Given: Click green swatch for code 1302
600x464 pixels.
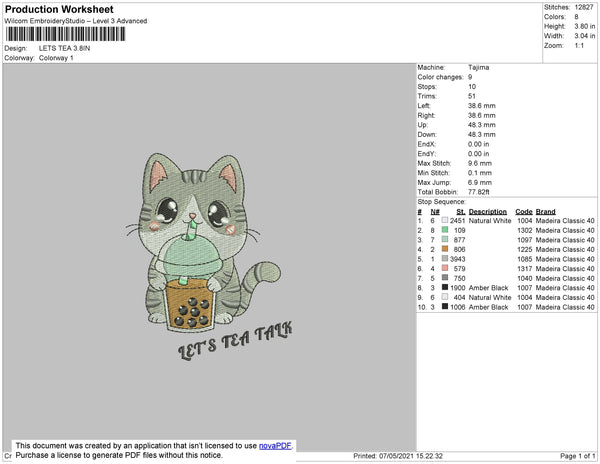Looking at the screenshot, I should tap(445, 230).
